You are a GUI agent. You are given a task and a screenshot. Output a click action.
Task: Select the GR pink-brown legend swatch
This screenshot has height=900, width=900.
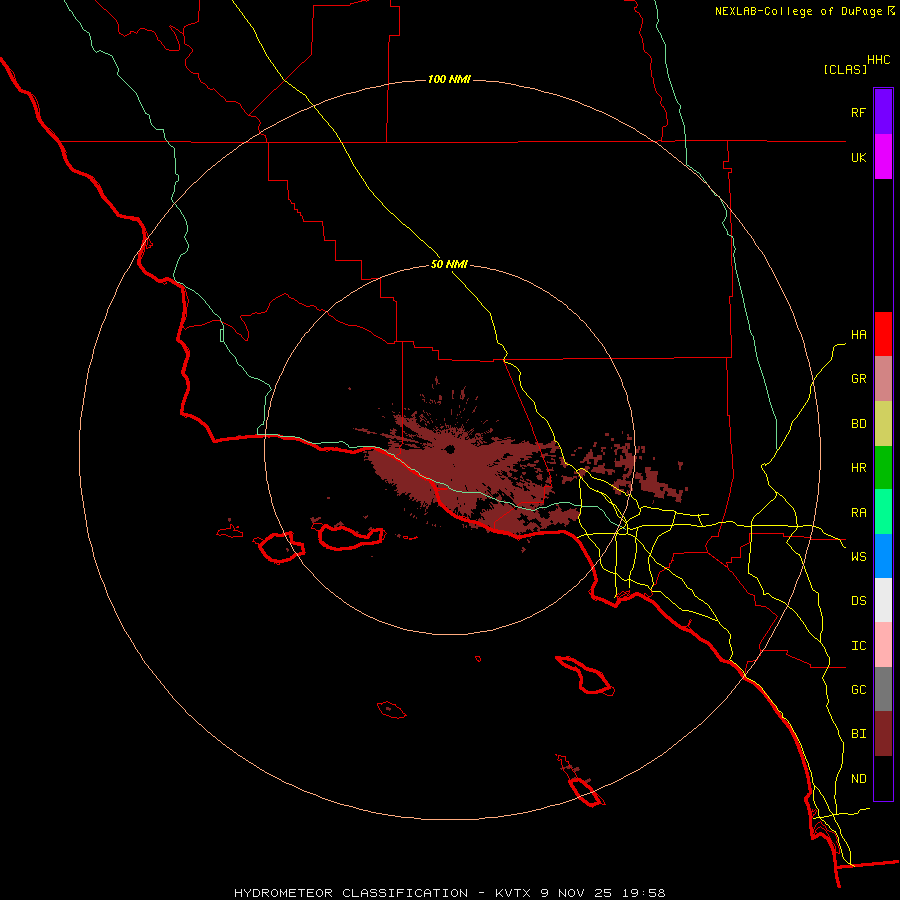[883, 379]
